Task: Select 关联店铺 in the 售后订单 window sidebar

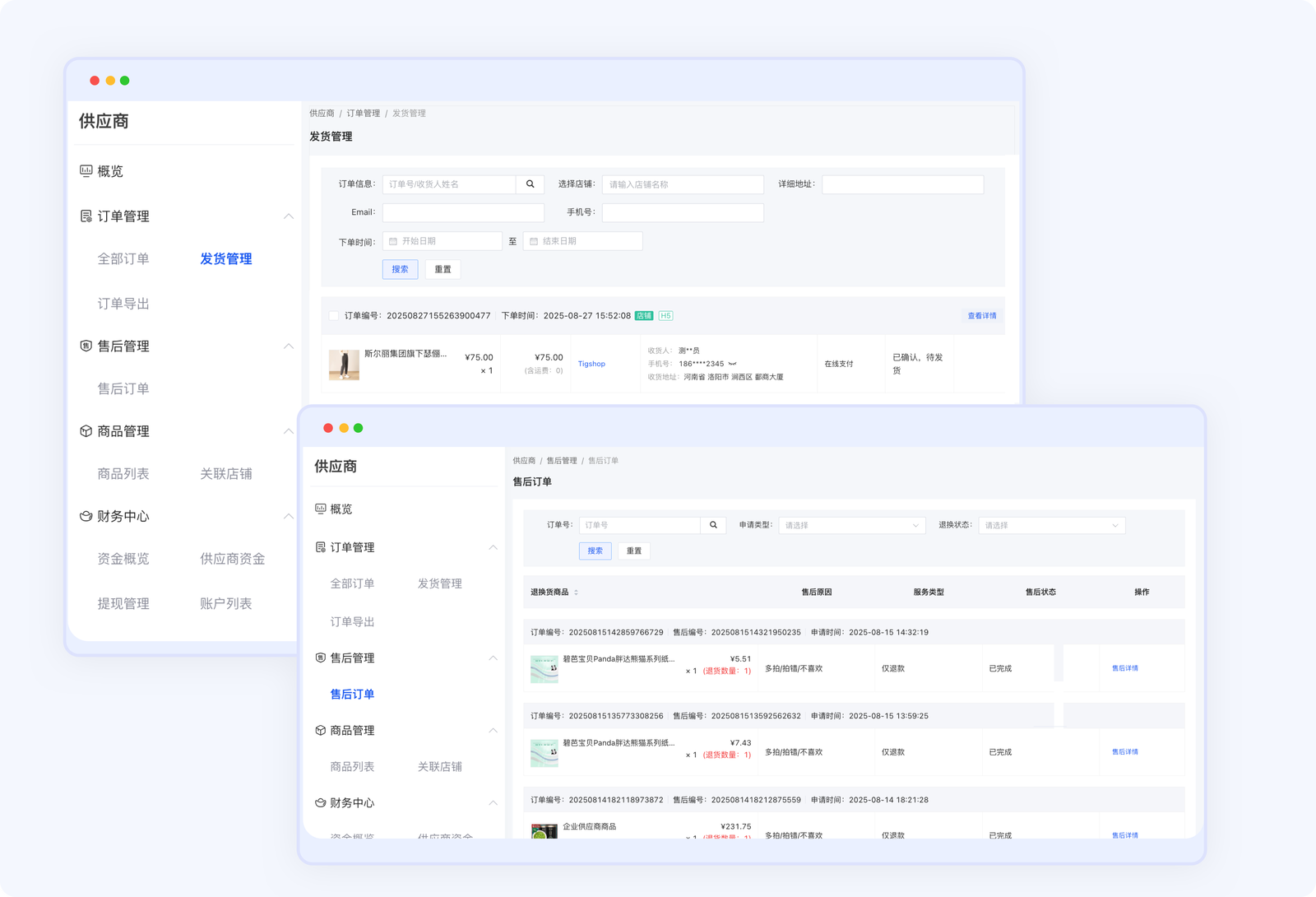Action: (x=439, y=766)
